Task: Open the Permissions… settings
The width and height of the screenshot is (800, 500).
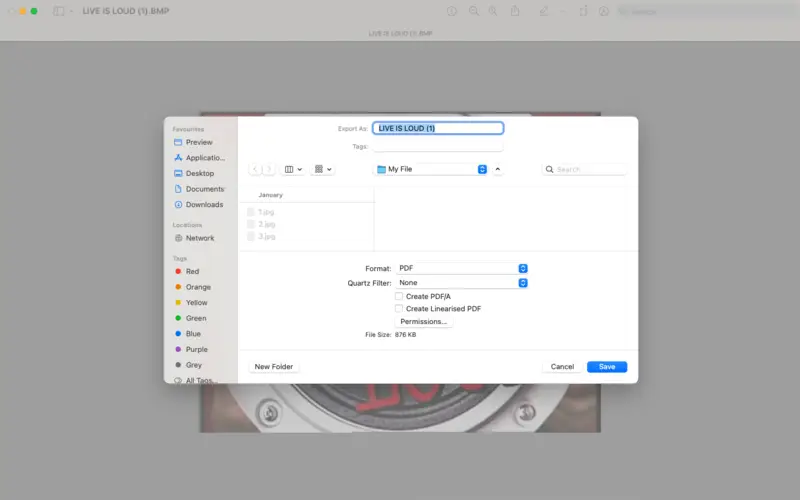Action: [423, 321]
